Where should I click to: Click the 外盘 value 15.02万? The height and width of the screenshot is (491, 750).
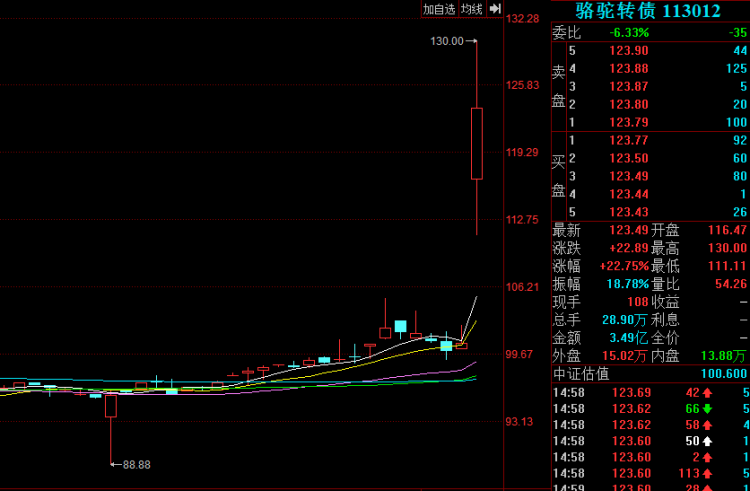625,356
